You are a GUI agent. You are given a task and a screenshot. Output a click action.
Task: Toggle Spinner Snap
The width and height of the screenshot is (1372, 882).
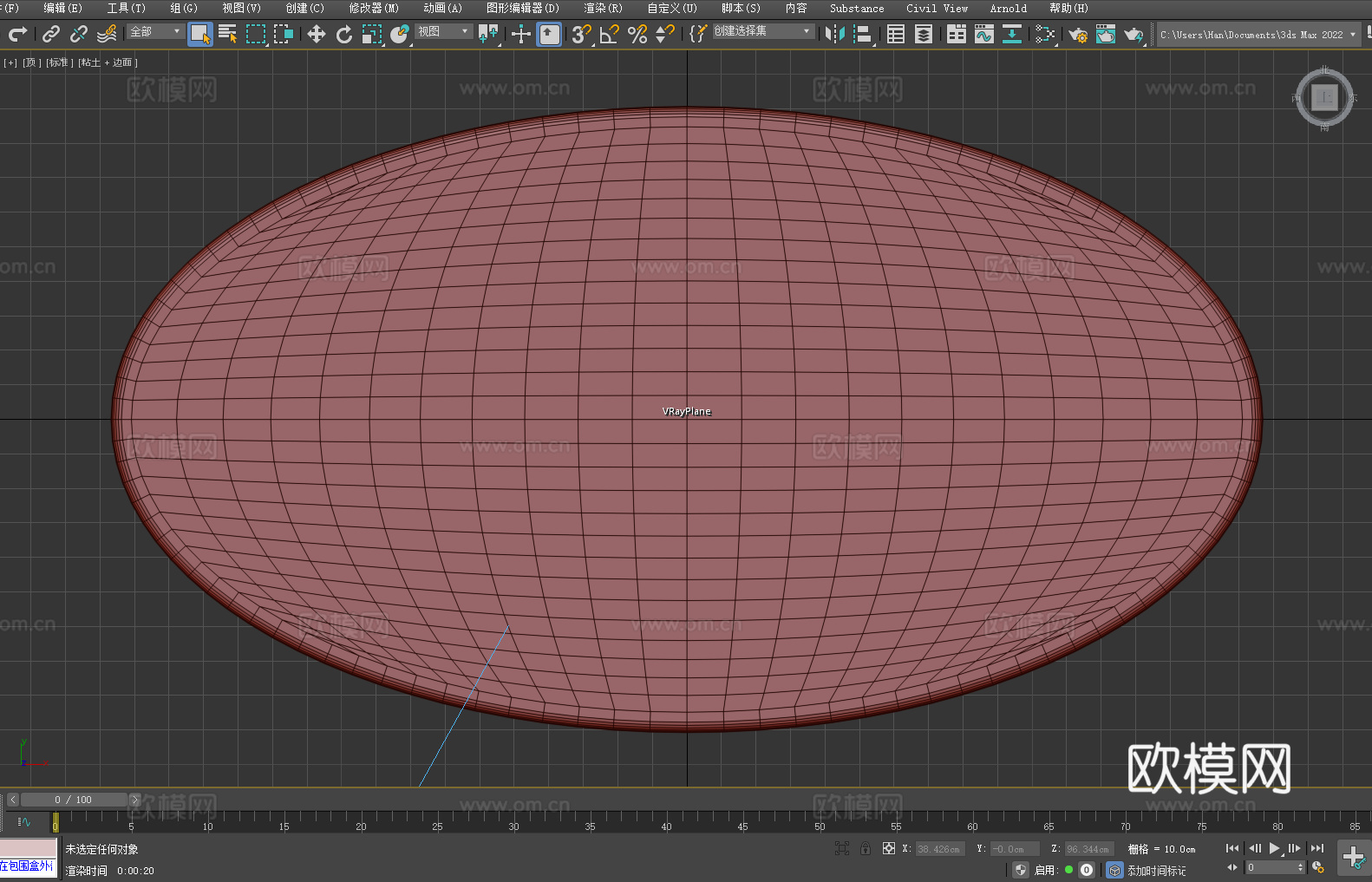pos(665,34)
